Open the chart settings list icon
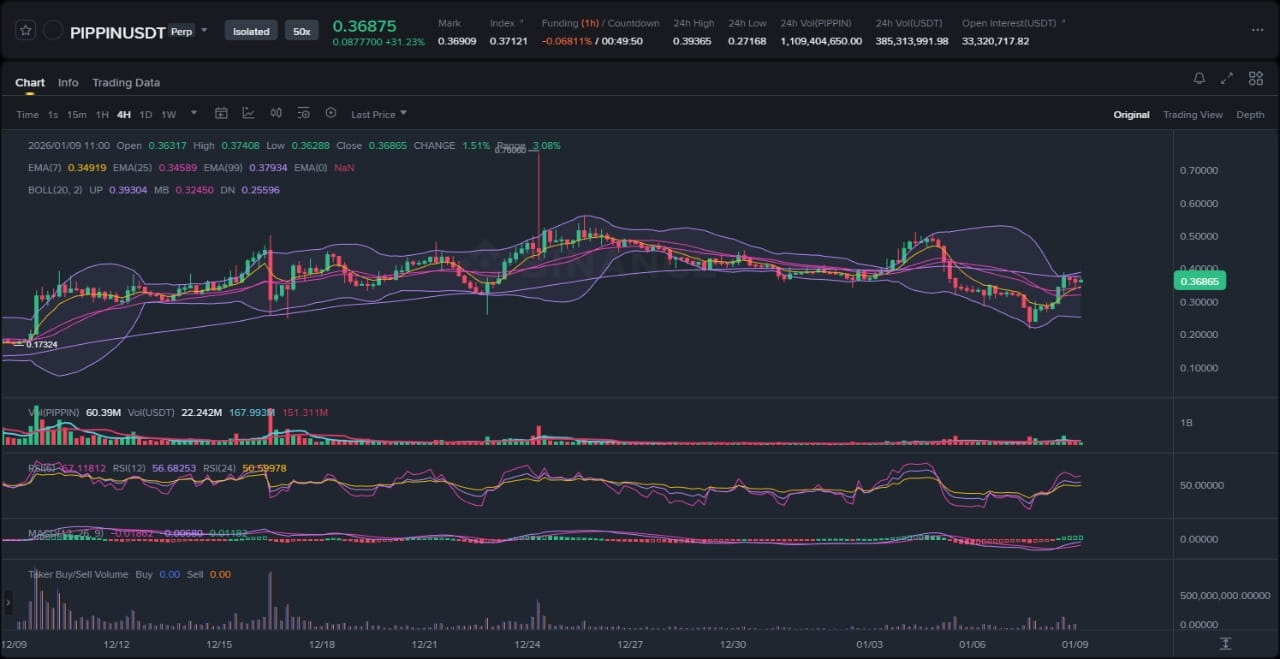The height and width of the screenshot is (659, 1280). click(x=303, y=114)
